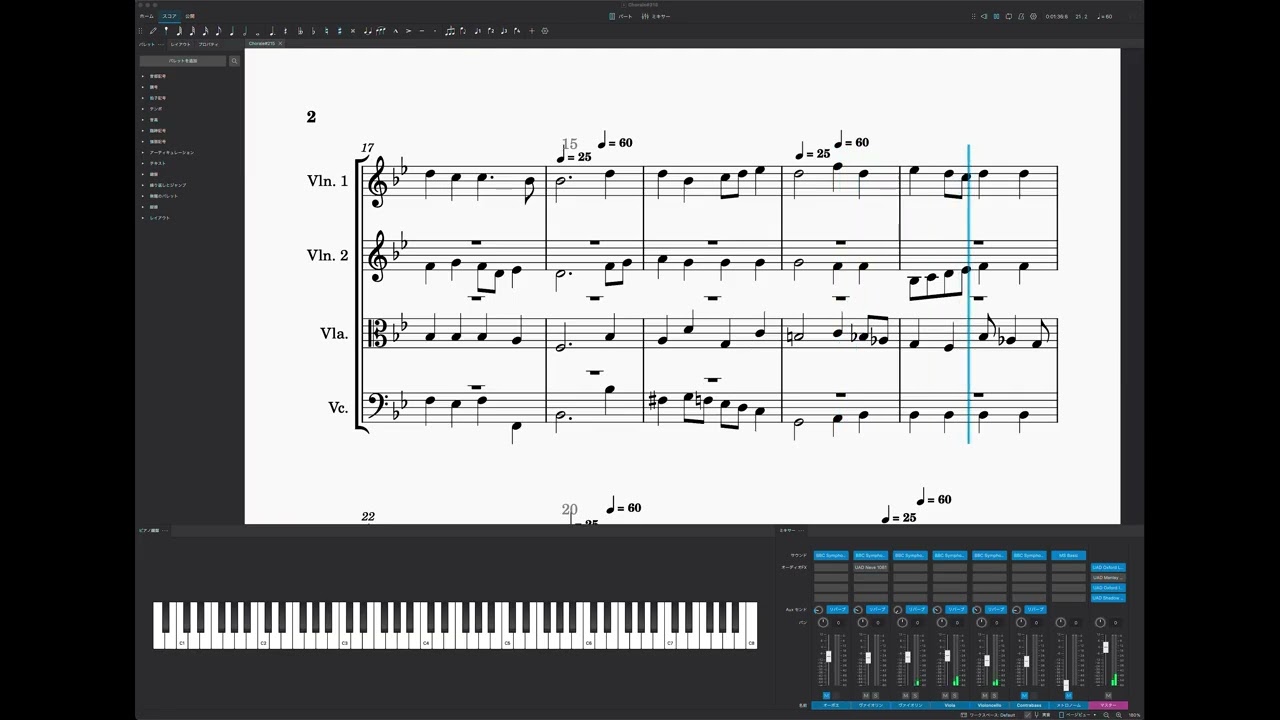Click the tuplet icon in the toolbar

(450, 31)
